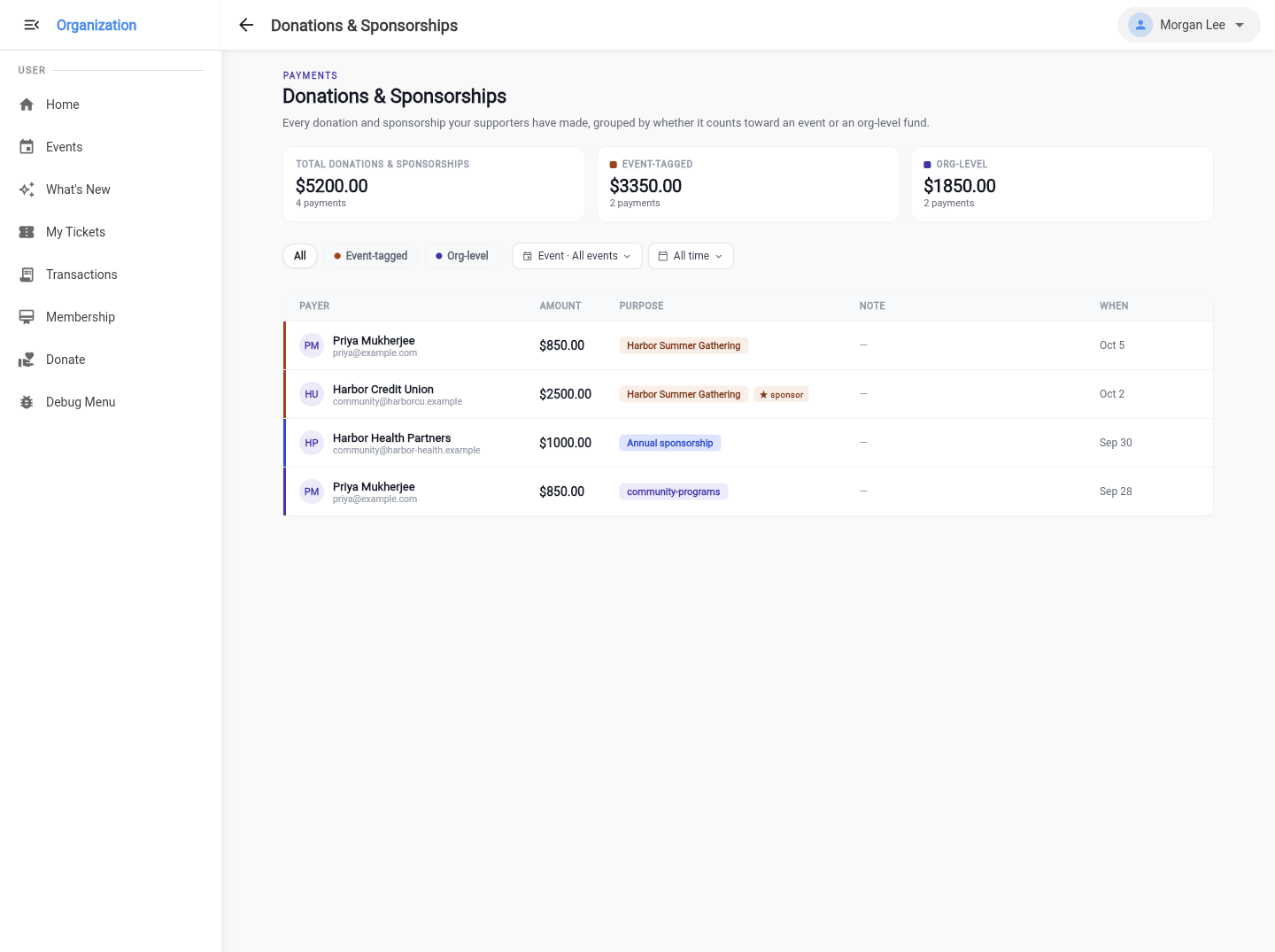
Task: Click the HP avatar for Harbor Health Partners
Action: pos(312,443)
